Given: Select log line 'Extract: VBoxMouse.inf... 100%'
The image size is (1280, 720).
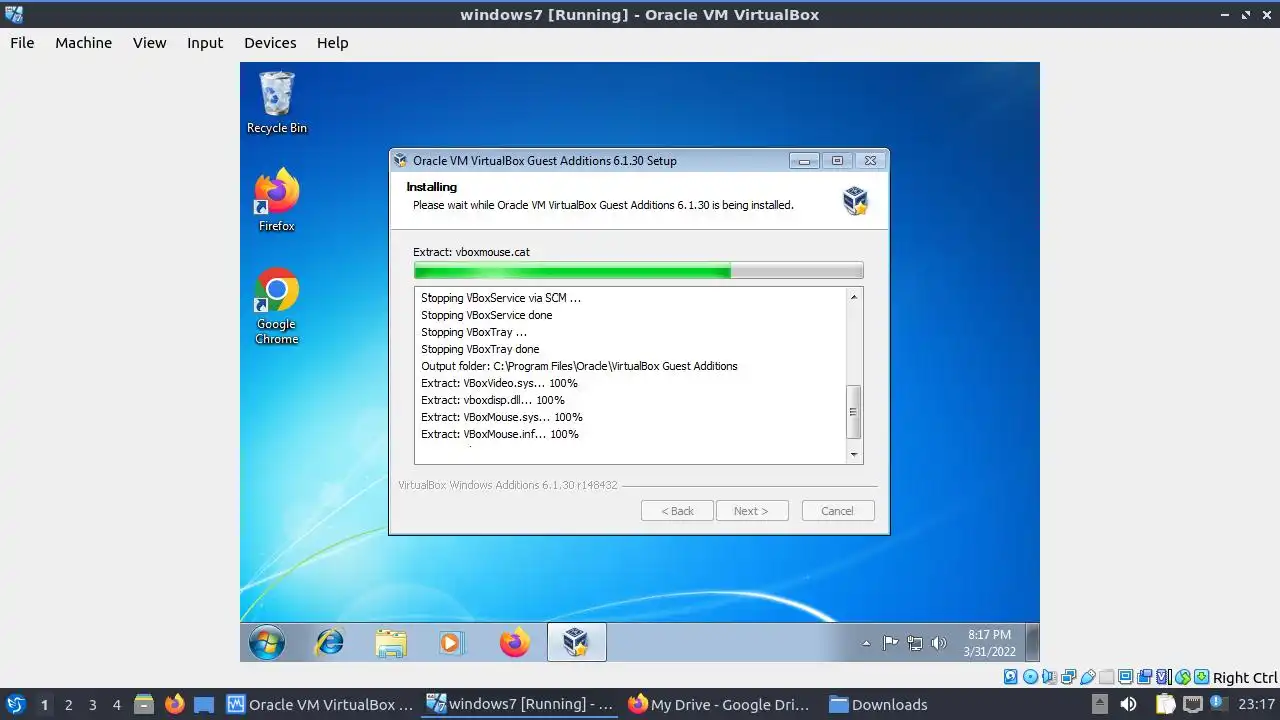Looking at the screenshot, I should click(500, 434).
